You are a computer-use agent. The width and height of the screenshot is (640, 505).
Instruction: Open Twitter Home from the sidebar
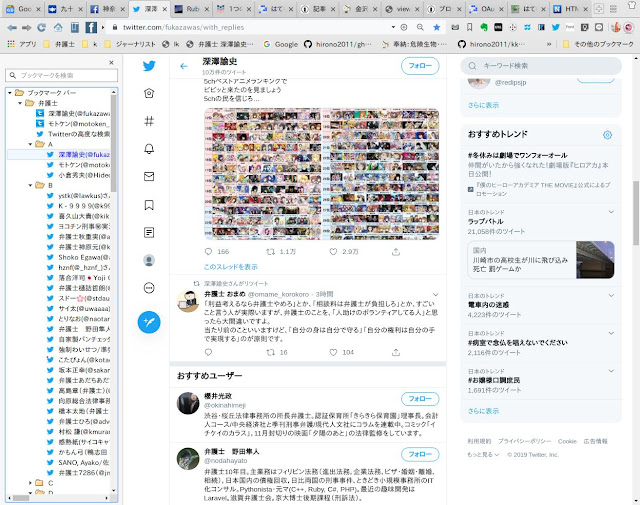[149, 93]
